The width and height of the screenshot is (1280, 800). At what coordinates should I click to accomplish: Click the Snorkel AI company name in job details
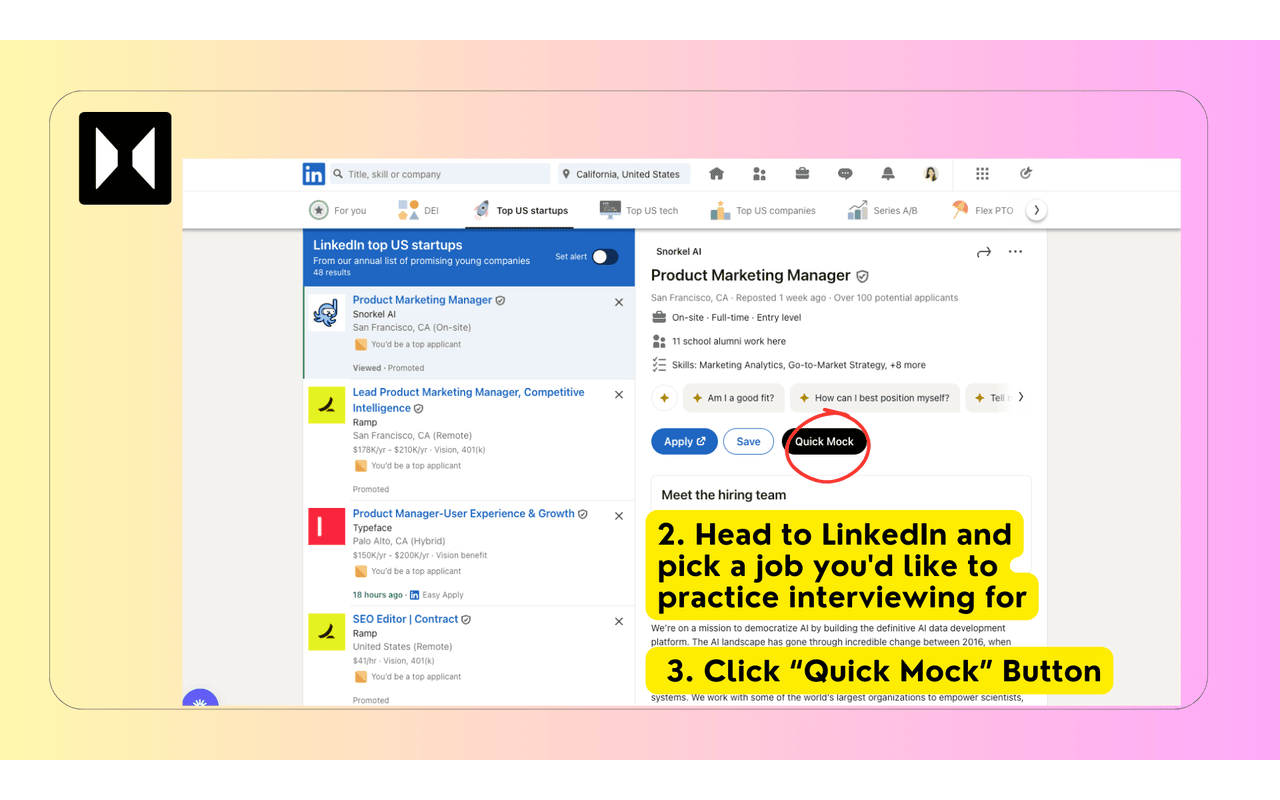click(x=679, y=252)
